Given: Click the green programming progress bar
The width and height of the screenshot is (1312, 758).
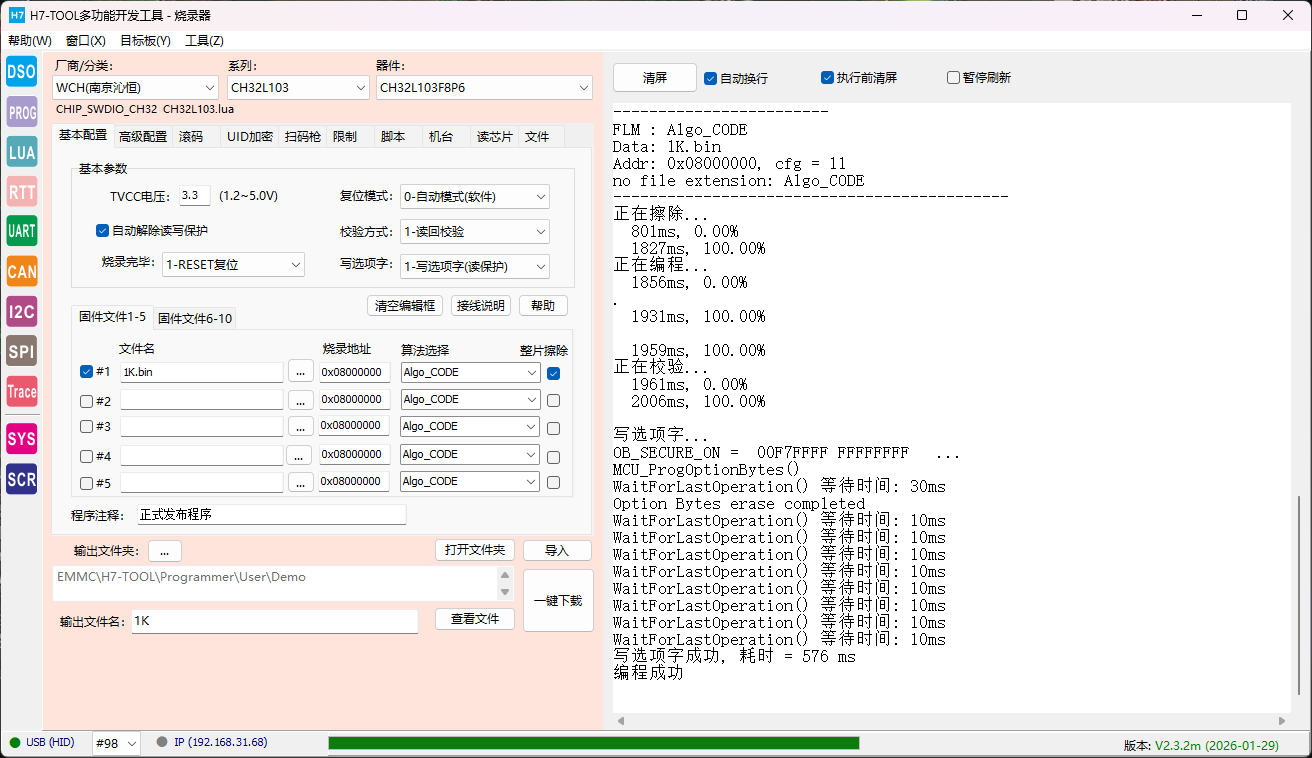Looking at the screenshot, I should 594,743.
